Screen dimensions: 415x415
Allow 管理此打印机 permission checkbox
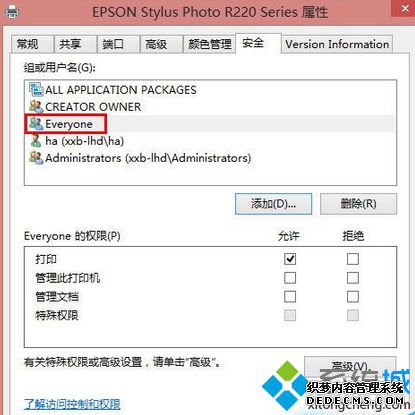click(290, 278)
